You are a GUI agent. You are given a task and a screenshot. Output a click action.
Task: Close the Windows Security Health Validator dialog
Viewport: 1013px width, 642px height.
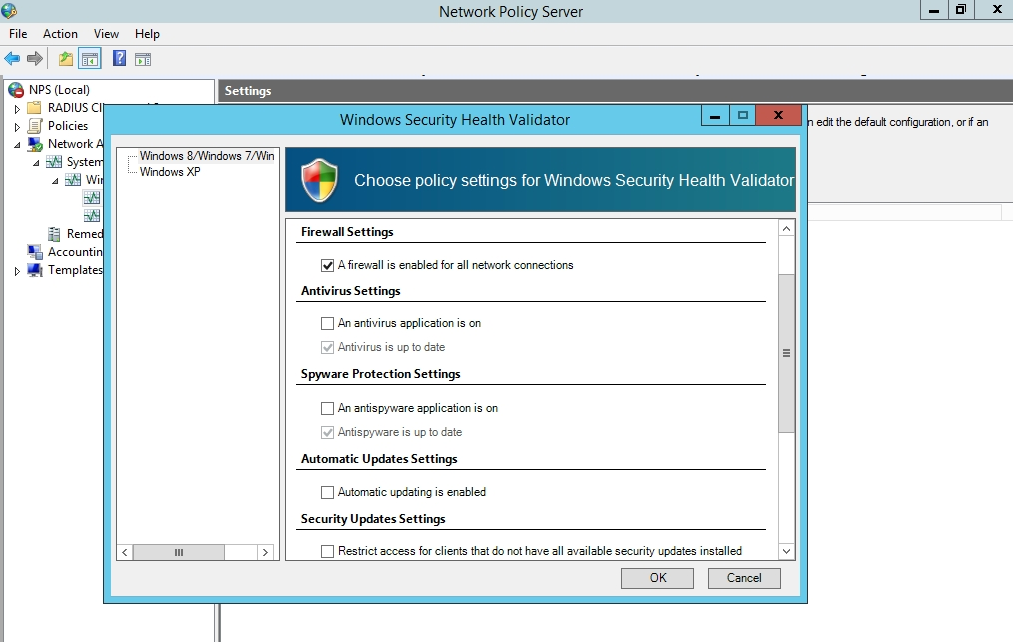pos(778,115)
